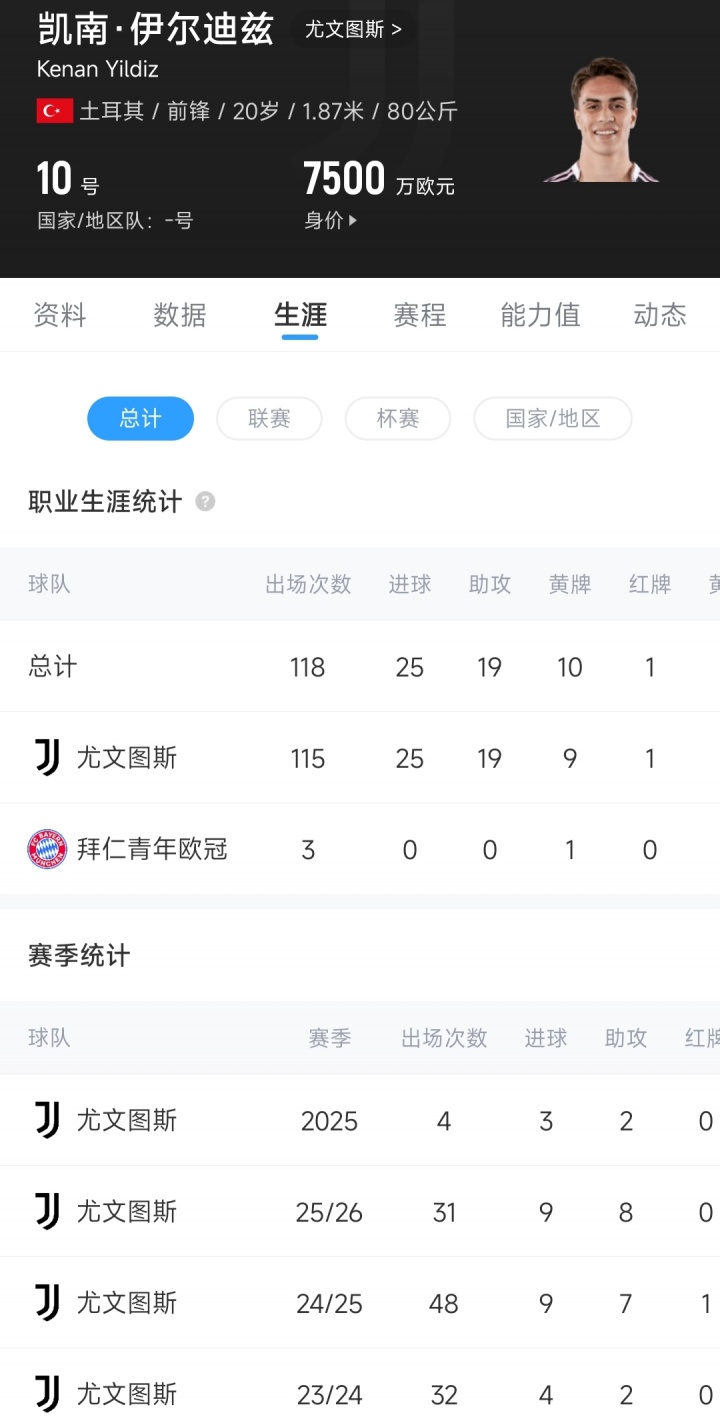Viewport: 720px width, 1425px height.
Task: Tap Kenan Yildiz's player portrait
Action: pos(602,120)
